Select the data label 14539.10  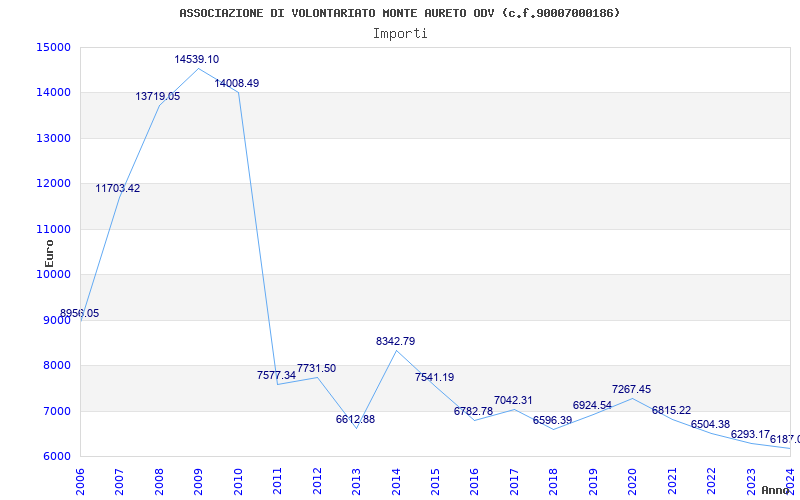click(x=196, y=59)
